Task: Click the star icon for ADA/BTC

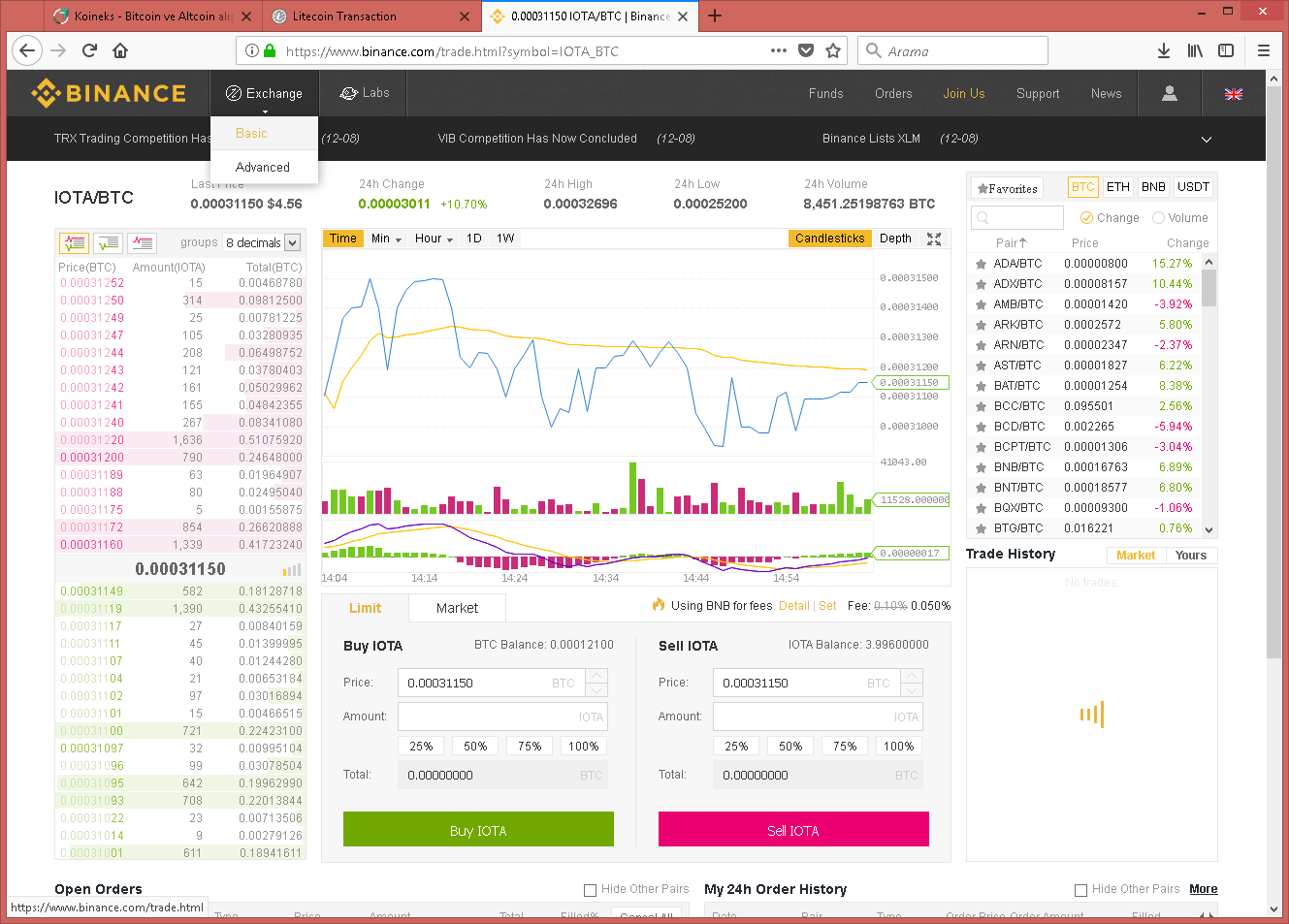Action: pyautogui.click(x=981, y=264)
